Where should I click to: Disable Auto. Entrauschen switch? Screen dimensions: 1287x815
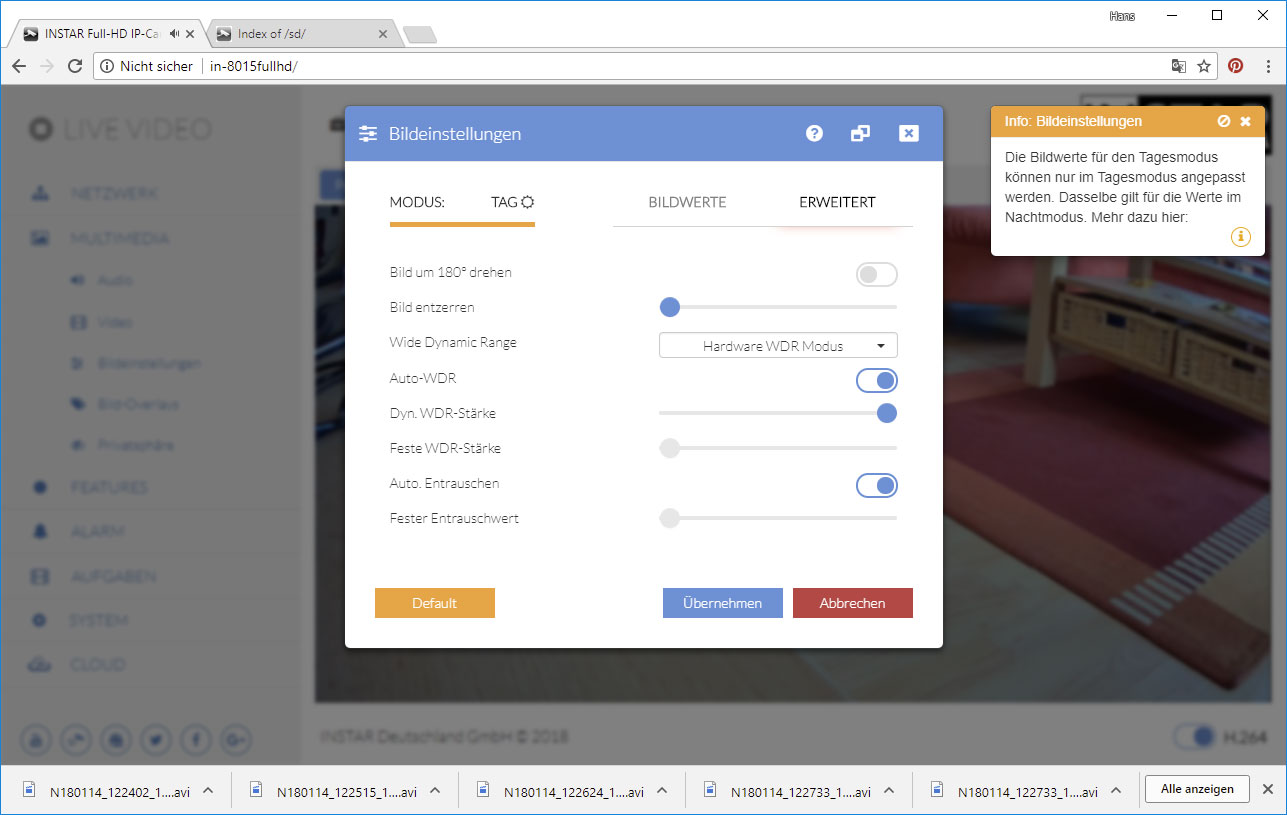876,485
